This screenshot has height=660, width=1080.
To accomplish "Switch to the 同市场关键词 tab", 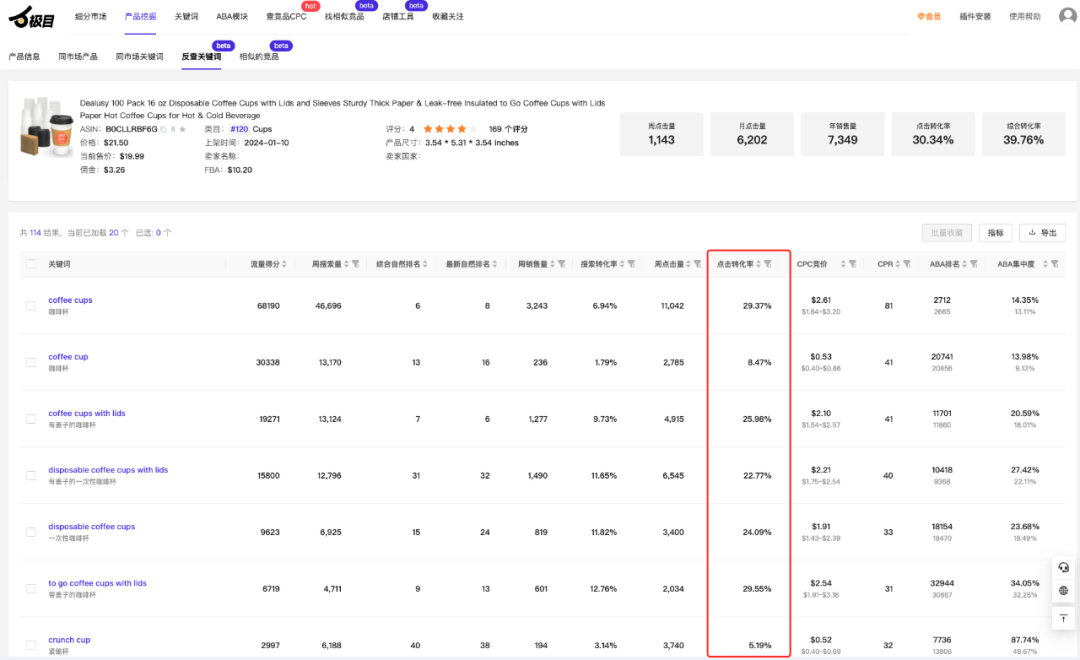I will (x=139, y=57).
